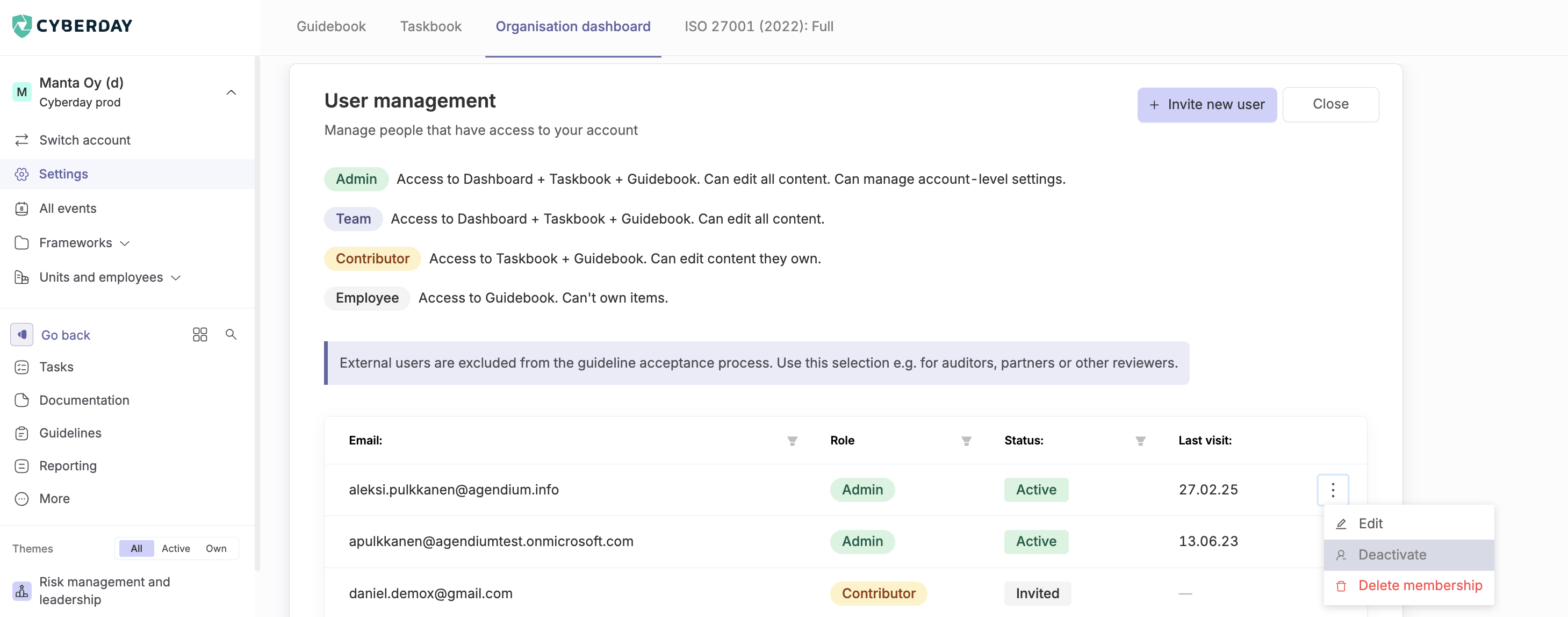Image resolution: width=1568 pixels, height=617 pixels.
Task: Open the sidebar search magnifier icon
Action: 231,334
